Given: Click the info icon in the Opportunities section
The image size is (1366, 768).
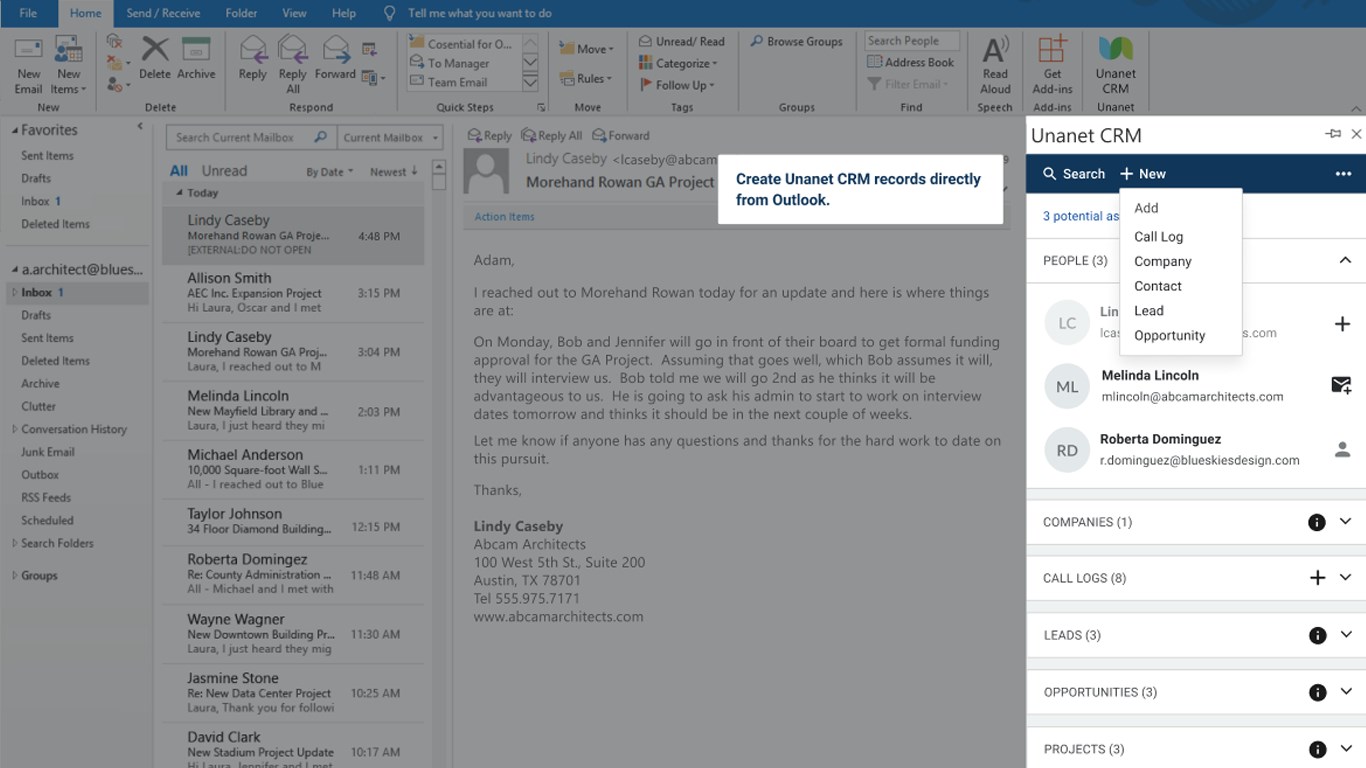Looking at the screenshot, I should 1317,692.
